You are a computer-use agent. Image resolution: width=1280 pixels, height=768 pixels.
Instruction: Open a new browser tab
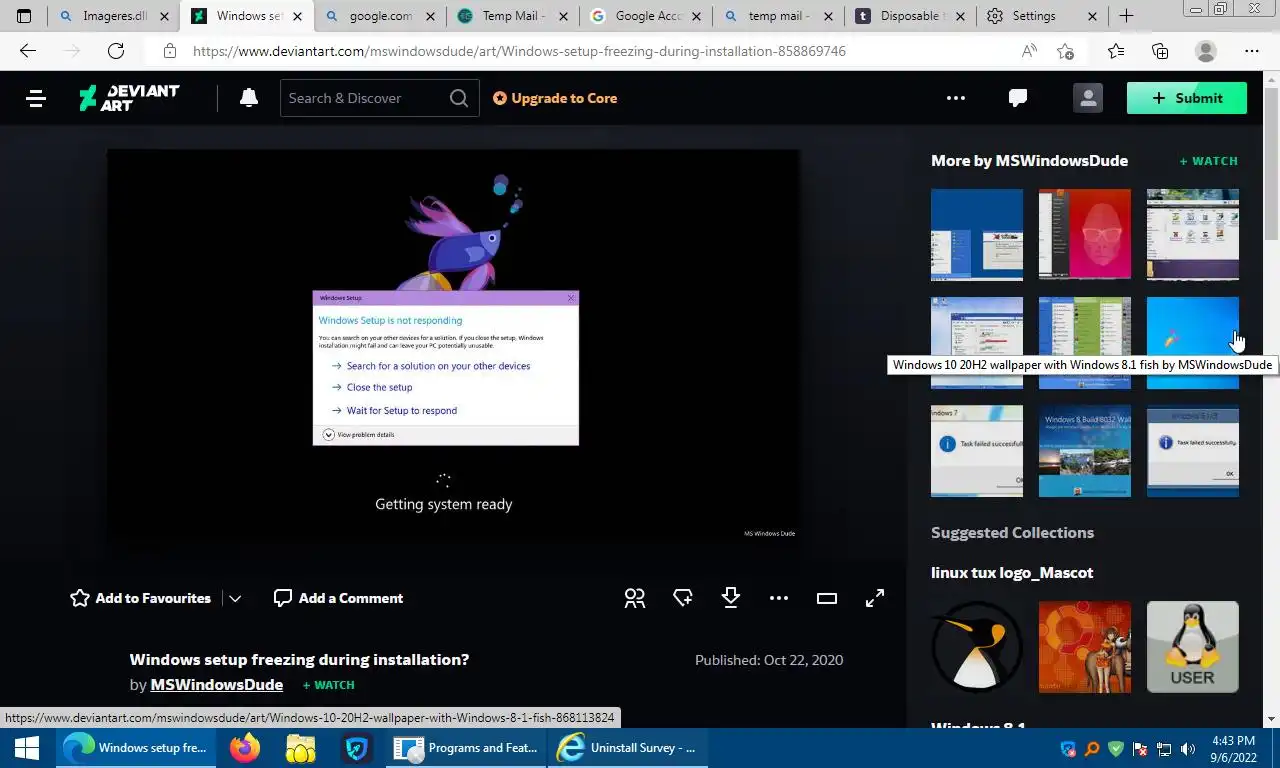[x=1126, y=16]
